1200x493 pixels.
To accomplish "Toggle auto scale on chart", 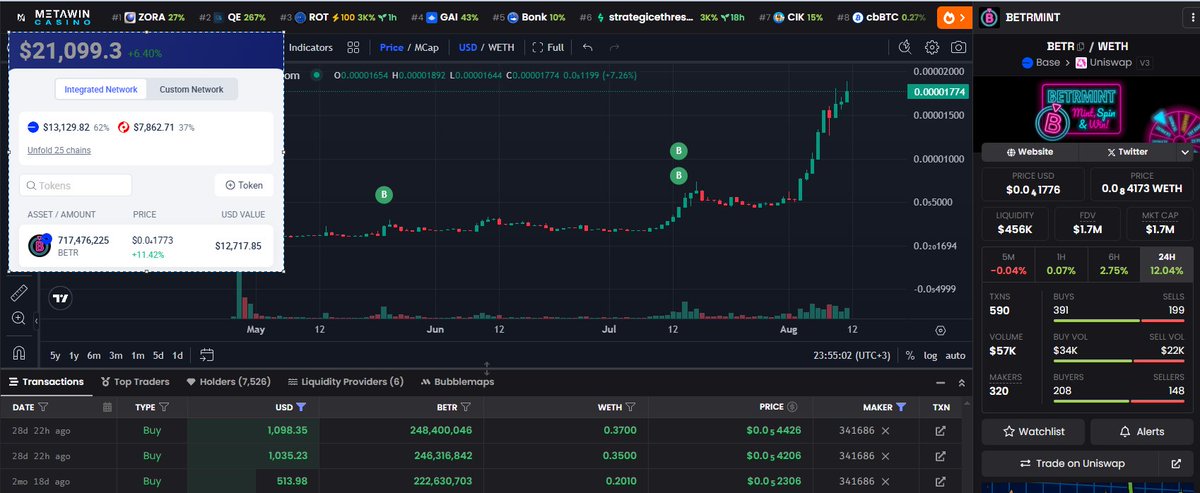I will pos(955,355).
